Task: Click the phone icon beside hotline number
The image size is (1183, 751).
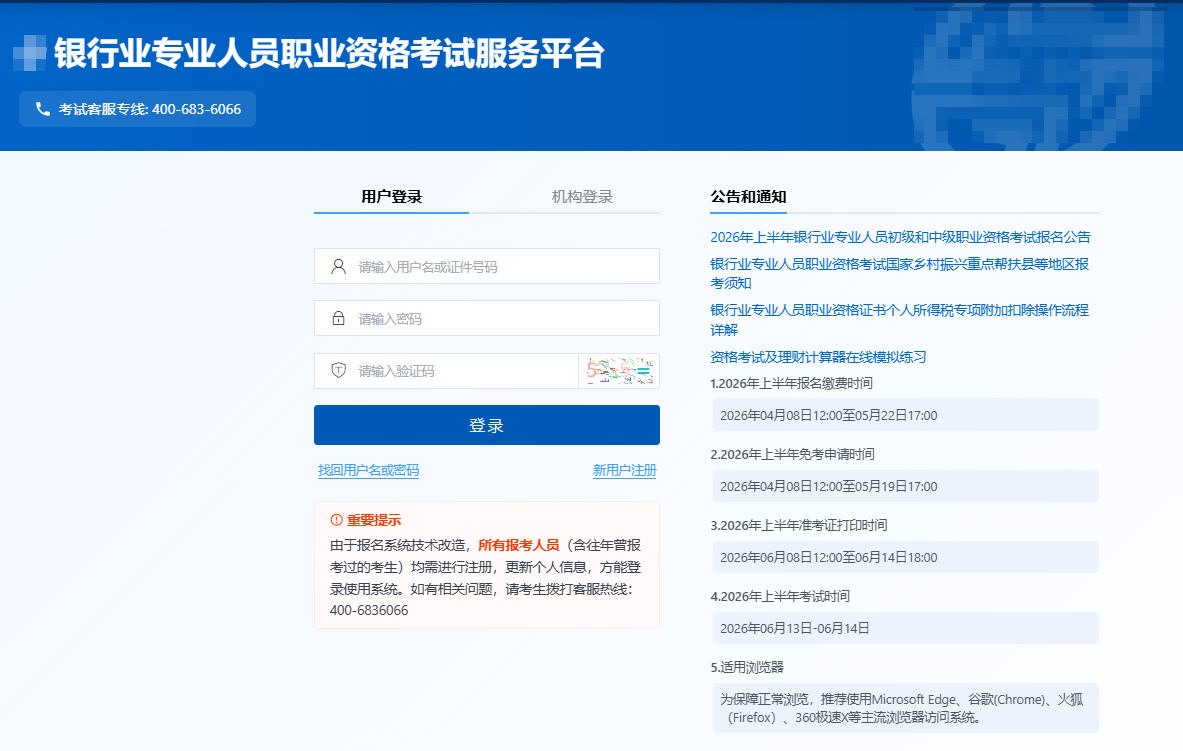Action: point(43,109)
